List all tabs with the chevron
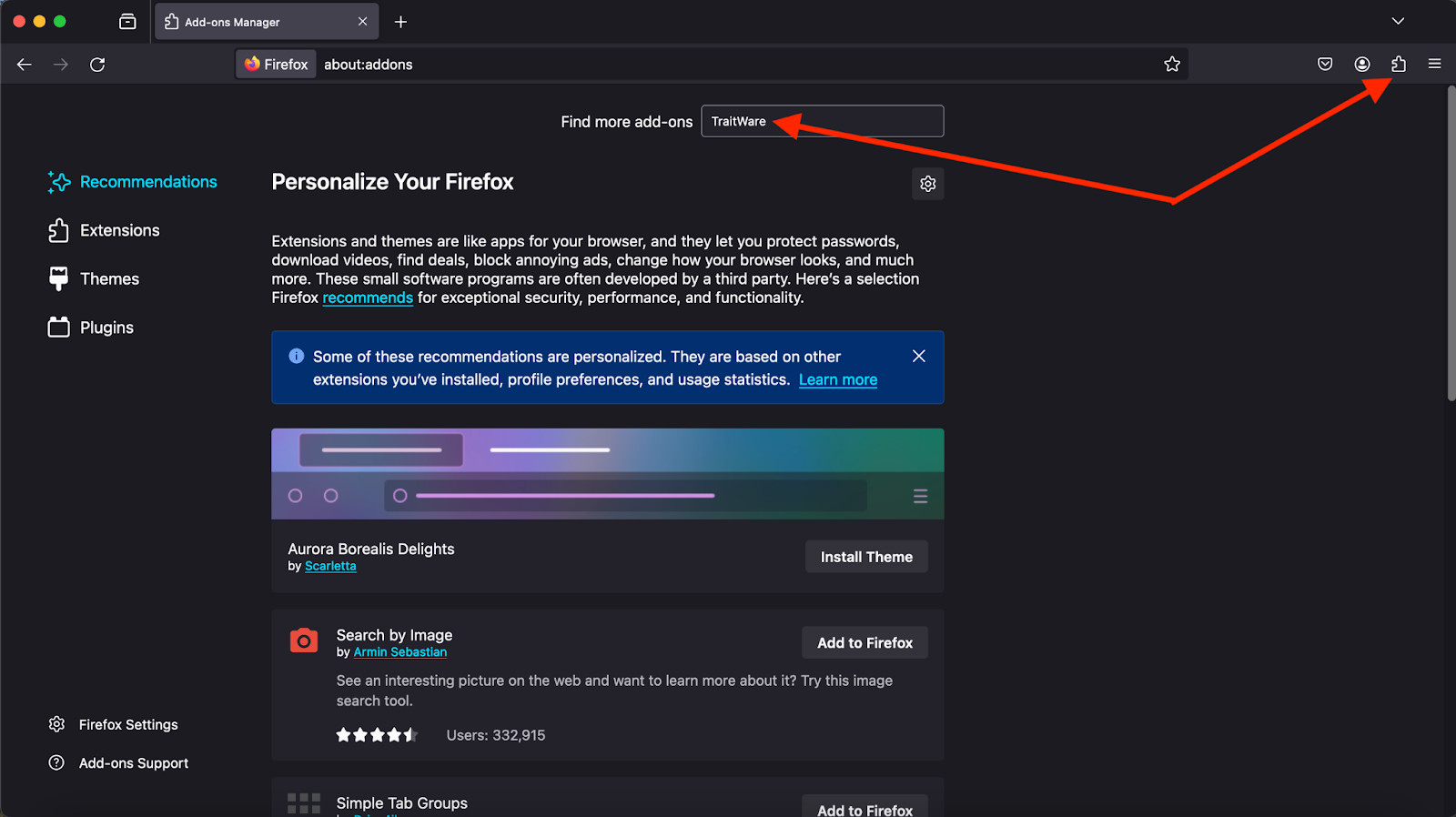 point(1398,21)
